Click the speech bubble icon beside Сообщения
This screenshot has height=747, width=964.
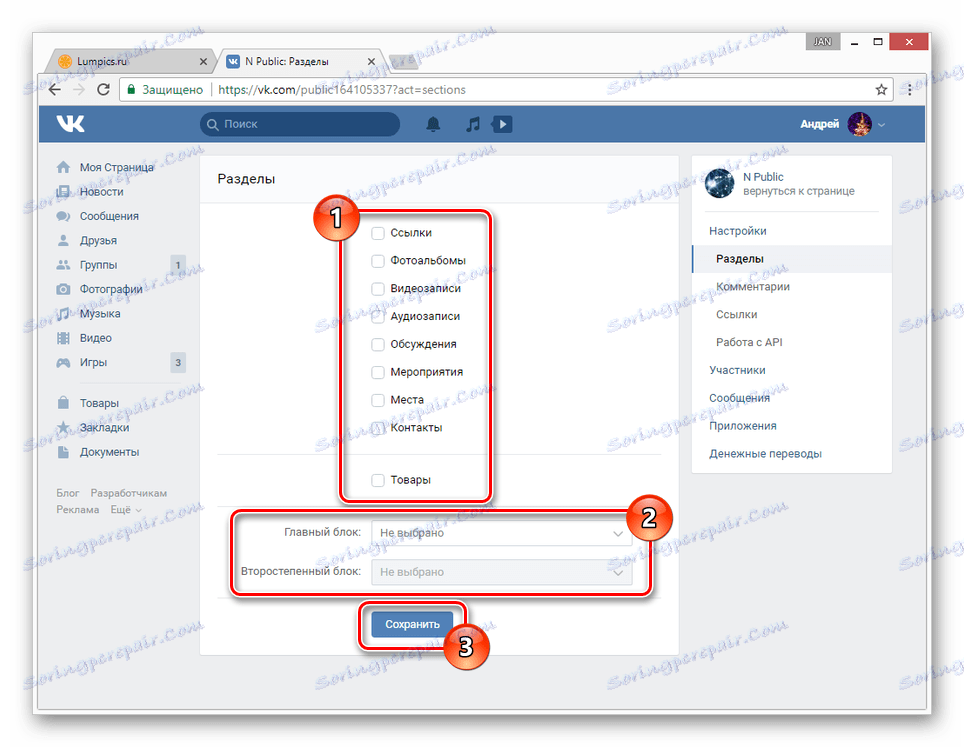click(x=63, y=216)
